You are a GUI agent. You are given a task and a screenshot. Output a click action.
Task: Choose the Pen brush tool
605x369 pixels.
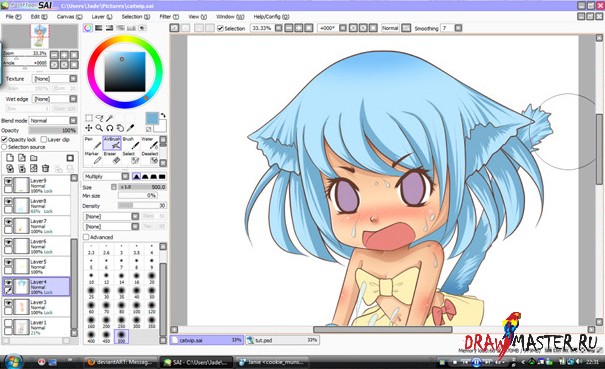[93, 143]
